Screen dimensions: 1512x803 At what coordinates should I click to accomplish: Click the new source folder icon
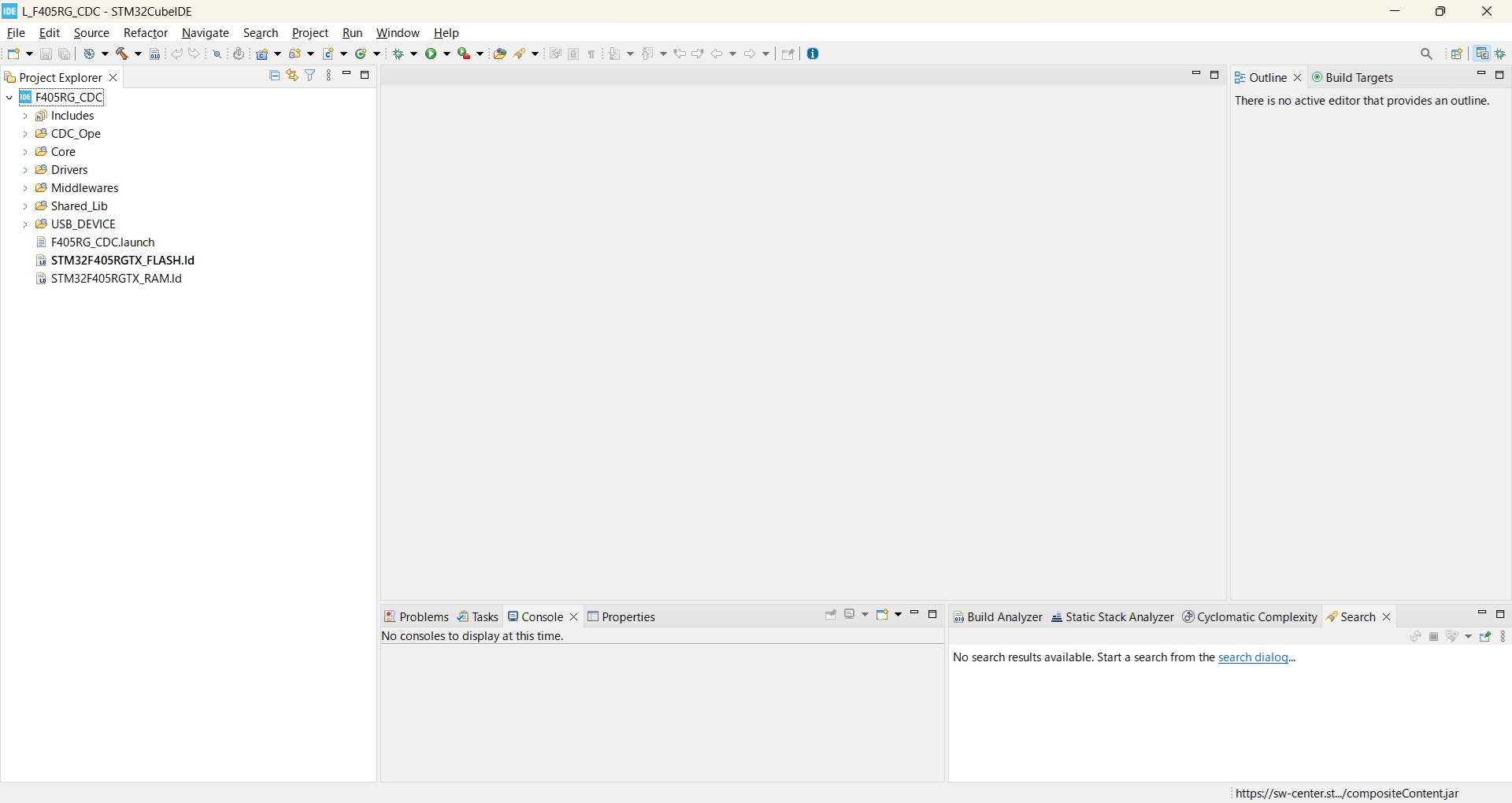[x=296, y=54]
